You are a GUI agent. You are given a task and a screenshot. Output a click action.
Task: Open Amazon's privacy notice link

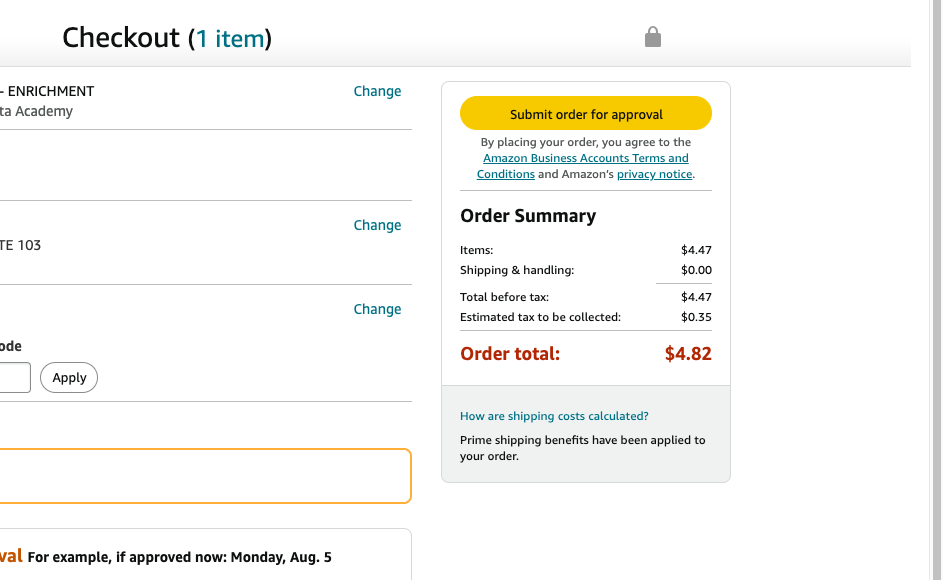654,174
